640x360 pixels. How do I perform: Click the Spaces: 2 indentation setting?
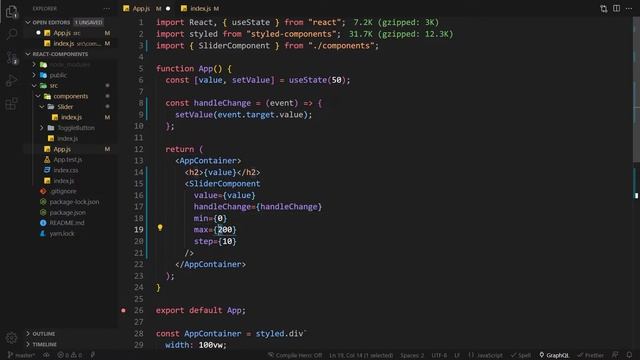point(412,355)
